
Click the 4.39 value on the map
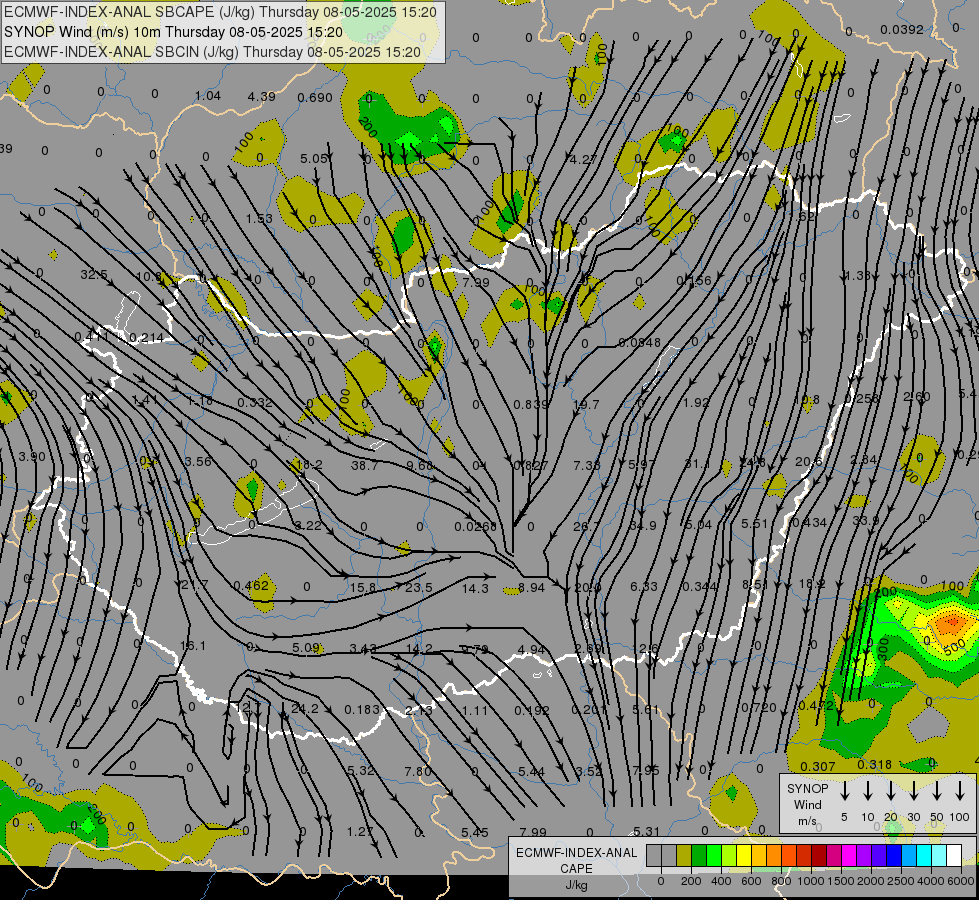tap(261, 96)
